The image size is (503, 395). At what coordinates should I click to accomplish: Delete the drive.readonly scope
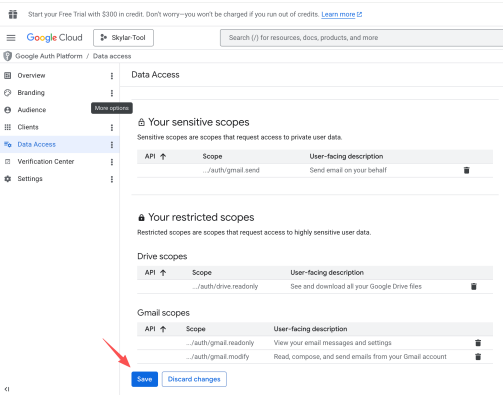click(474, 286)
